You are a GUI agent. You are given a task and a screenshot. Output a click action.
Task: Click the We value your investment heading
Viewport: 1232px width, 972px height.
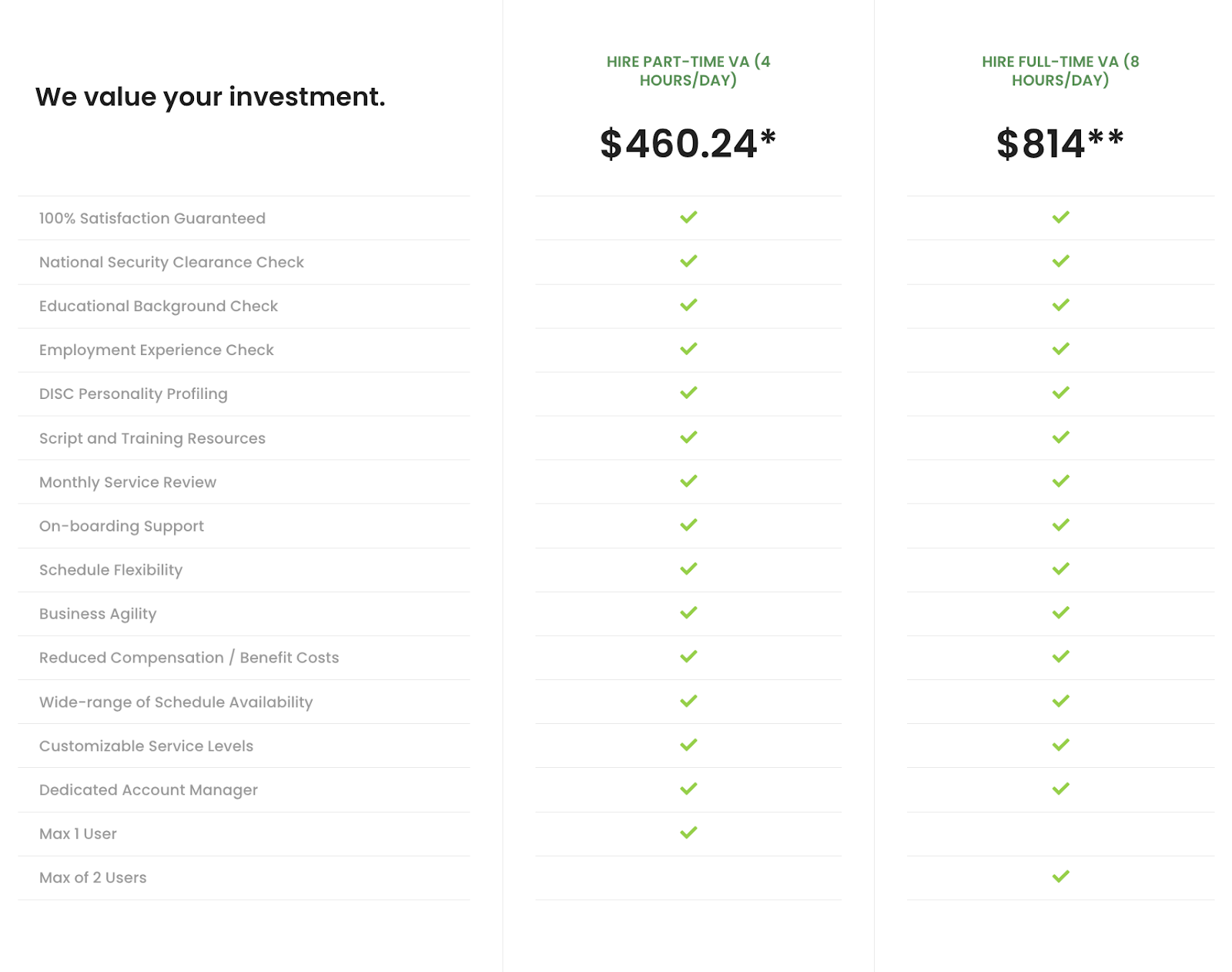click(210, 97)
